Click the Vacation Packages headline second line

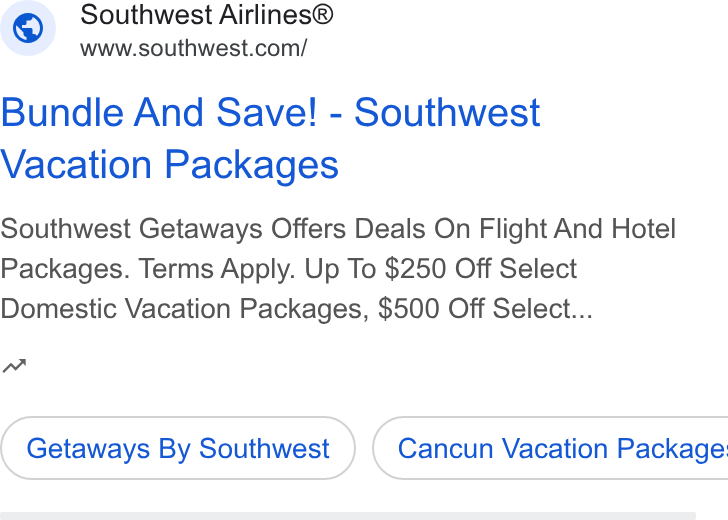coord(169,165)
